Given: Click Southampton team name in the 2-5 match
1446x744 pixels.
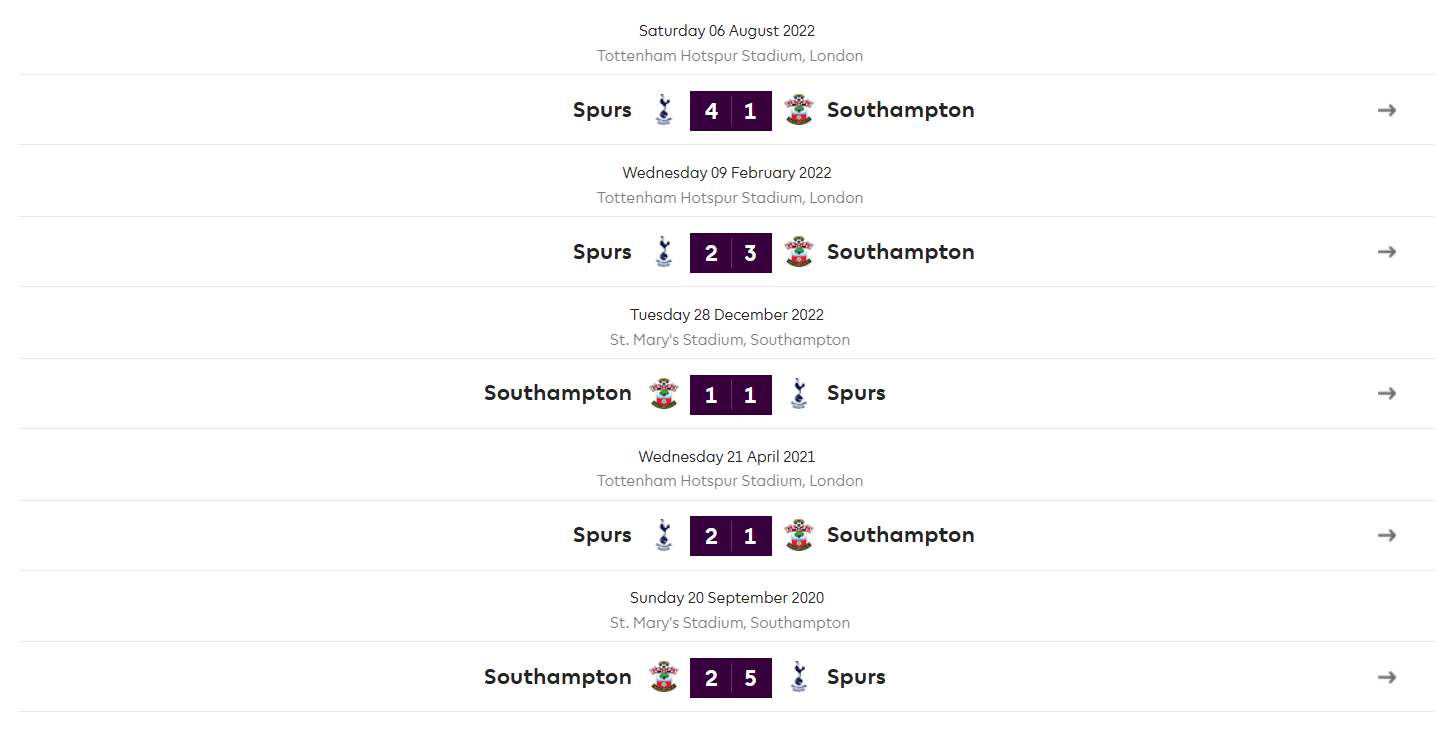Looking at the screenshot, I should [558, 677].
